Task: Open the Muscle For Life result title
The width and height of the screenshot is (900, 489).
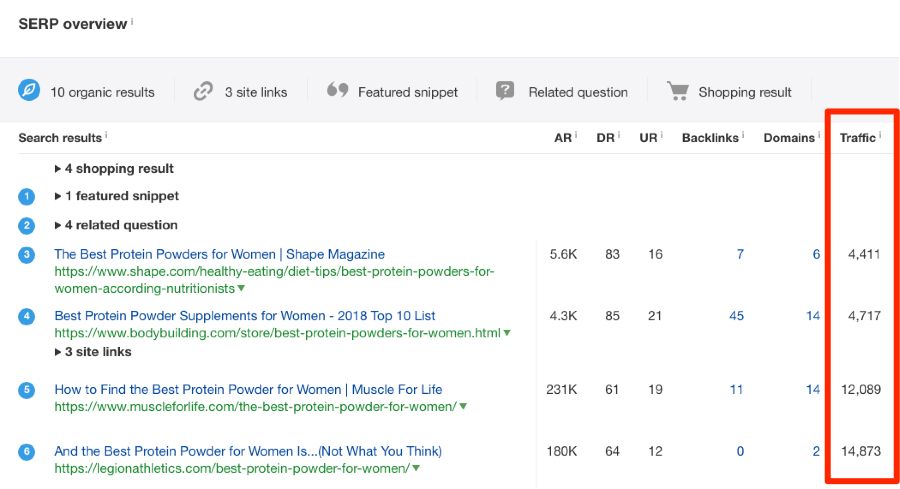Action: [248, 389]
